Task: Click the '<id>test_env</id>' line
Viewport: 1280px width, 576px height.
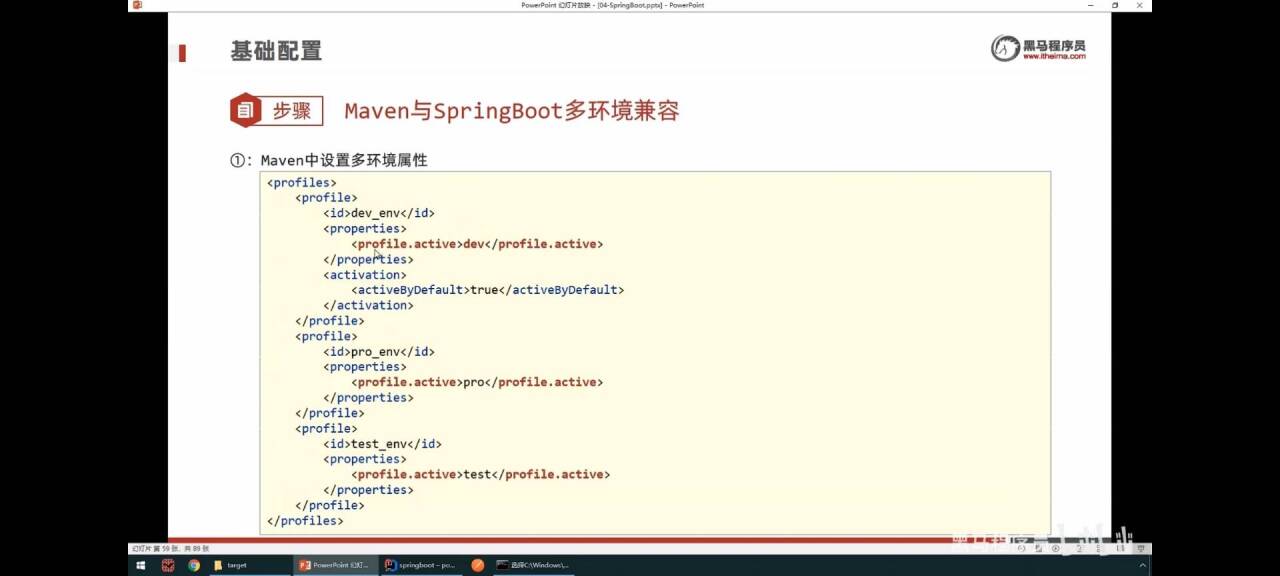Action: pos(382,444)
